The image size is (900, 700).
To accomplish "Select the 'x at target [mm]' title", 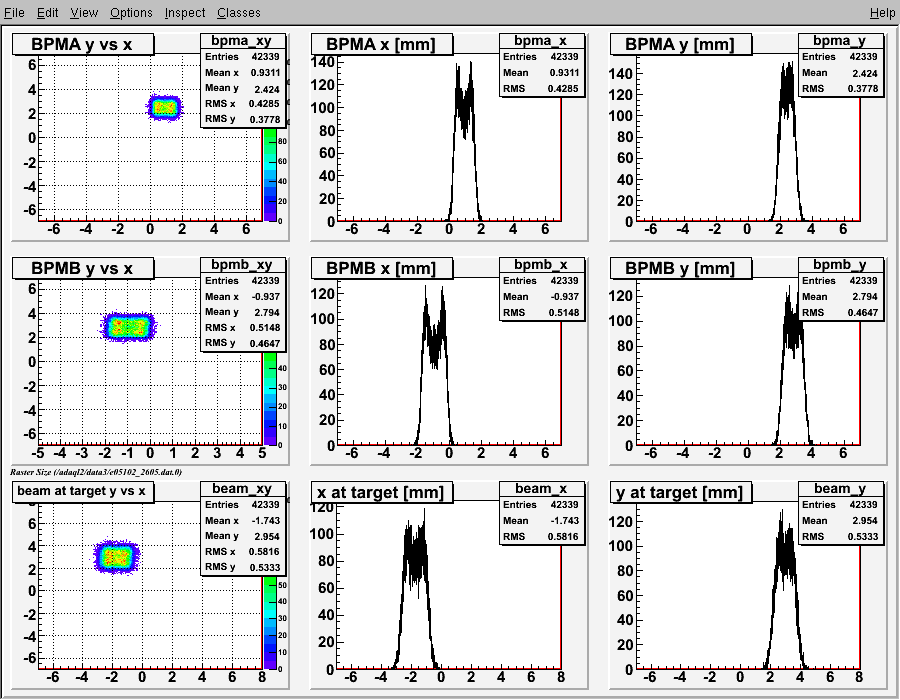I will pos(382,492).
